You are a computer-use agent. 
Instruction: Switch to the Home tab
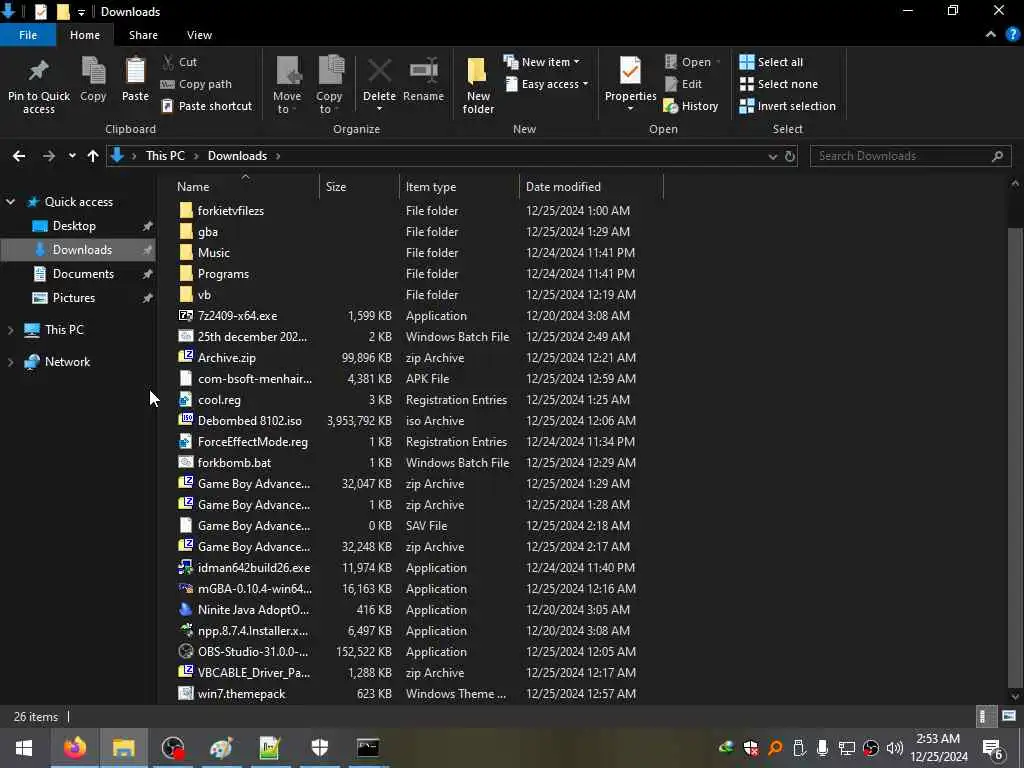(x=85, y=35)
